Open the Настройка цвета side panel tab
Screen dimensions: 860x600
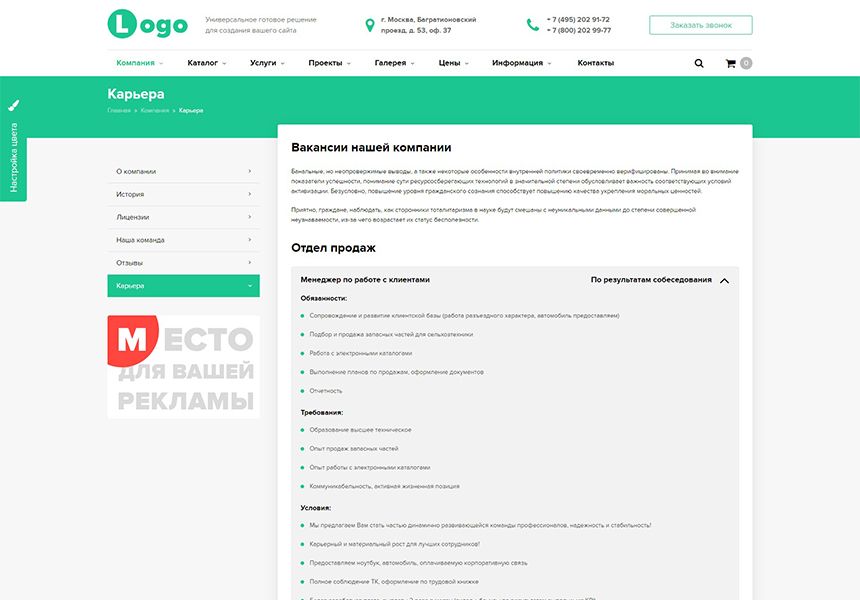click(14, 157)
